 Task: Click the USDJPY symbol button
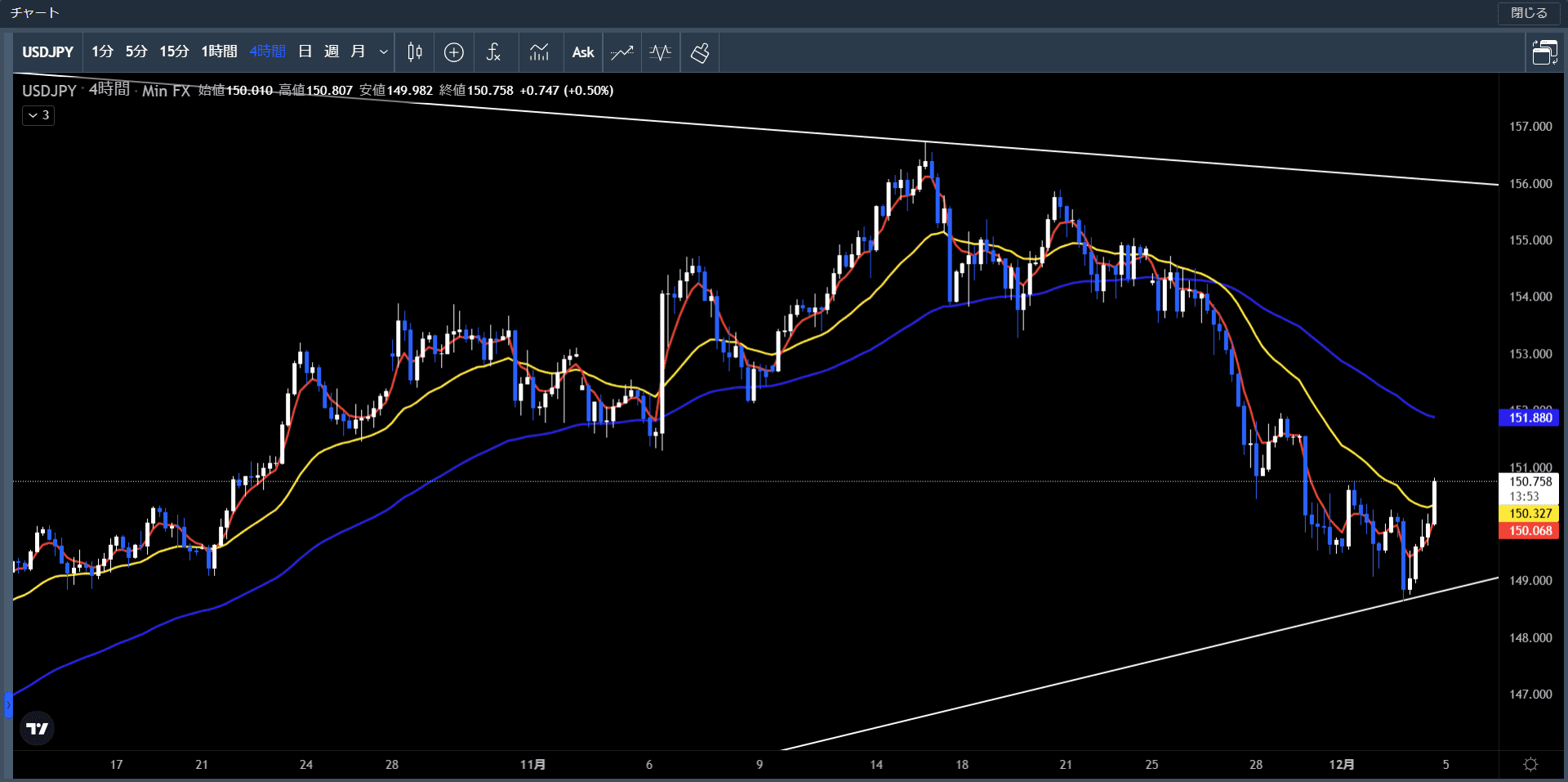coord(47,52)
